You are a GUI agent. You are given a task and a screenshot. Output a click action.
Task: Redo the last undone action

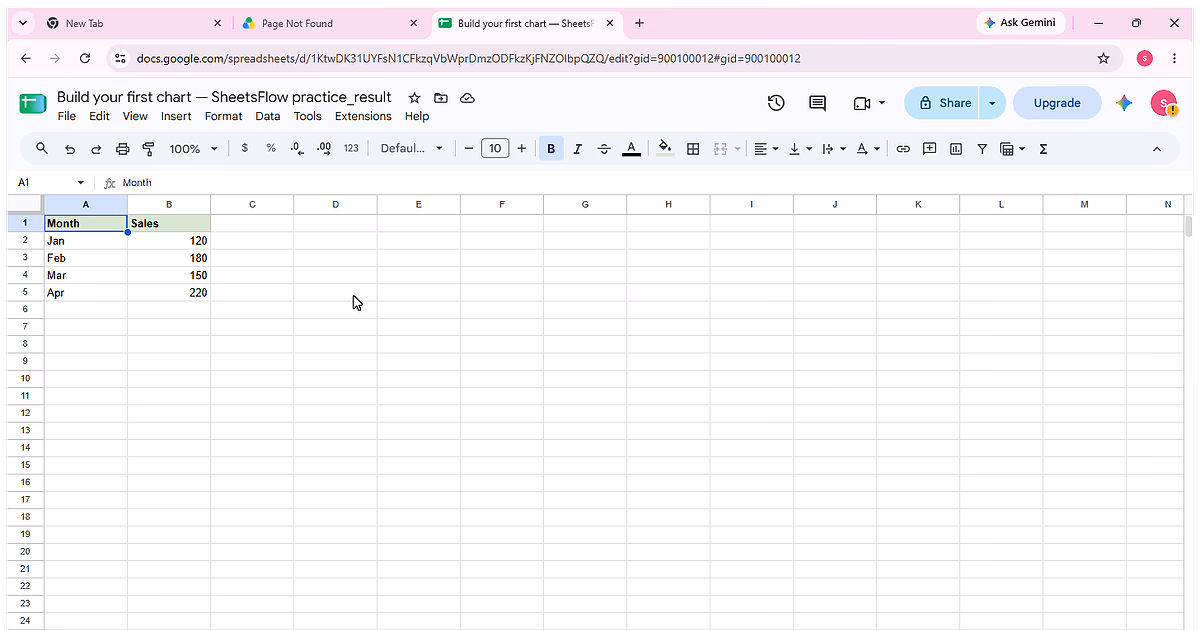pos(96,148)
